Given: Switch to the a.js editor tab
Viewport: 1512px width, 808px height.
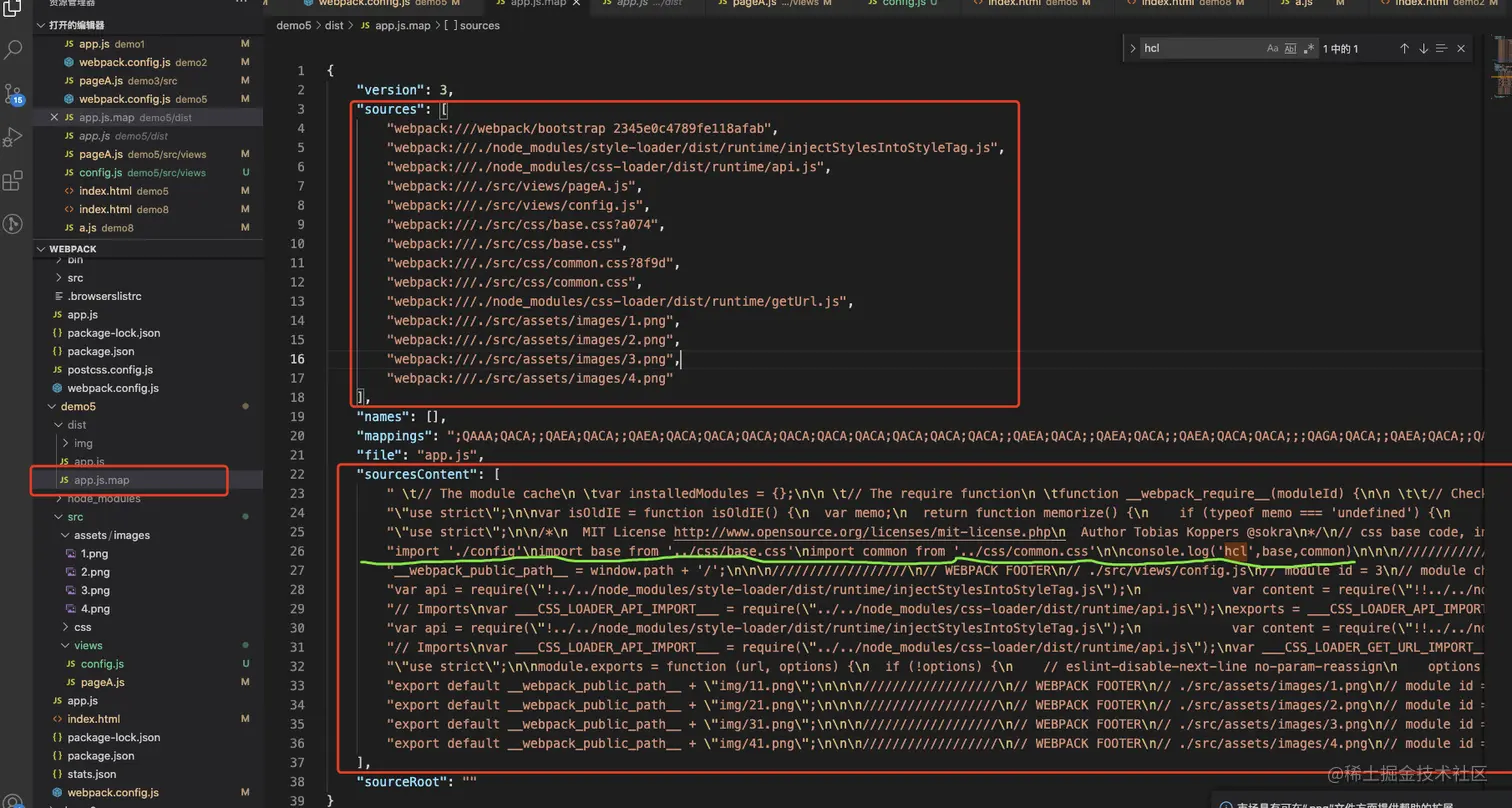Looking at the screenshot, I should 1320,4.
